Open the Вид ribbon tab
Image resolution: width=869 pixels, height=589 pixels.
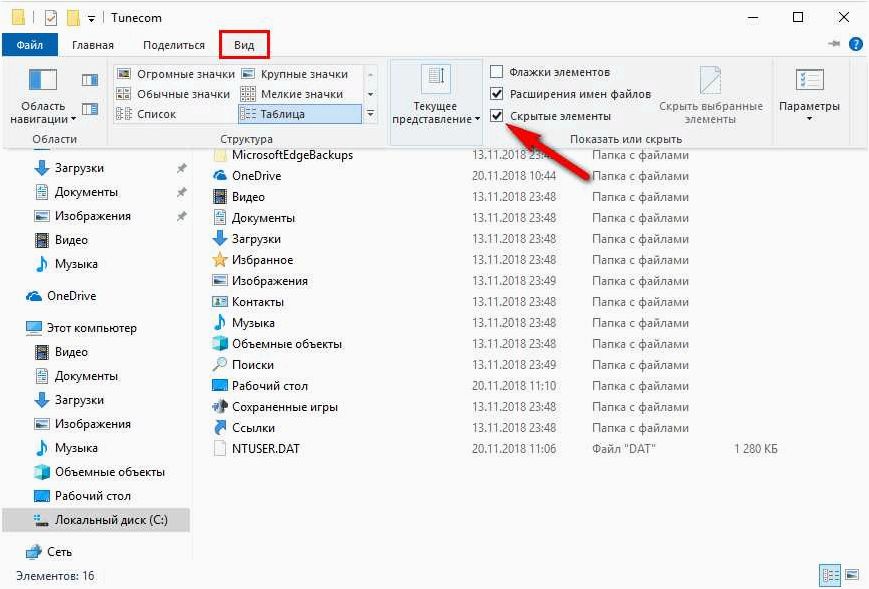coord(244,45)
